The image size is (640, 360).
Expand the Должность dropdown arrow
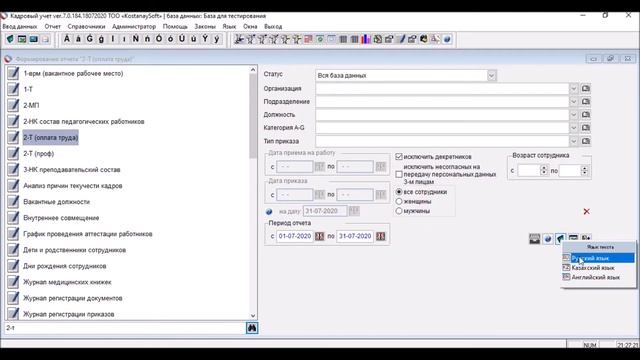[573, 115]
